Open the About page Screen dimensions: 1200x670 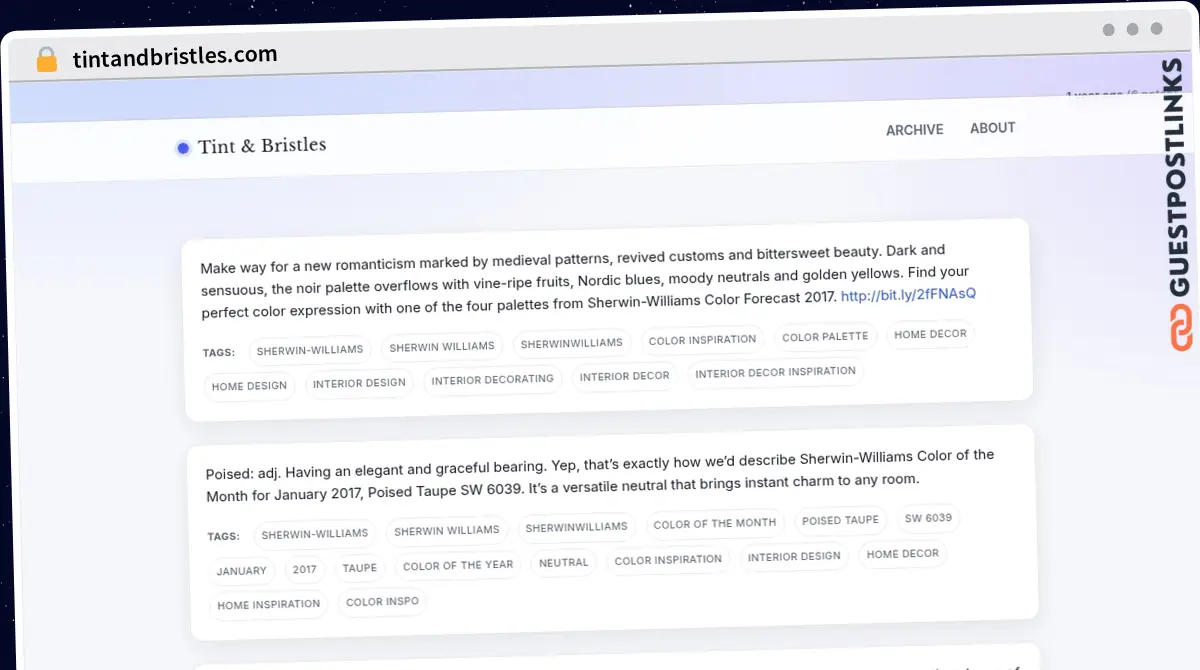tap(992, 128)
